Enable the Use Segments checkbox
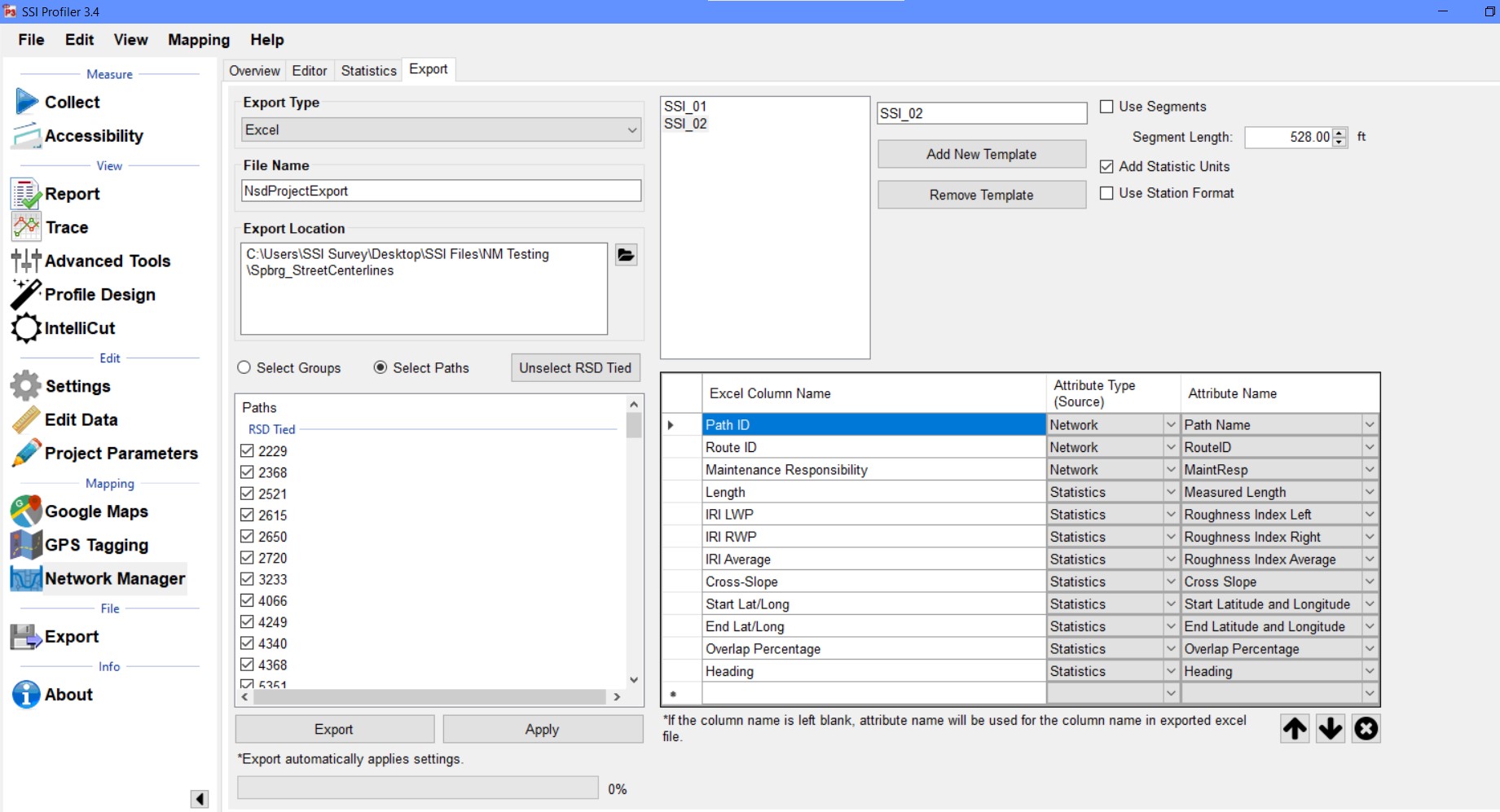This screenshot has width=1500, height=812. [x=1106, y=107]
